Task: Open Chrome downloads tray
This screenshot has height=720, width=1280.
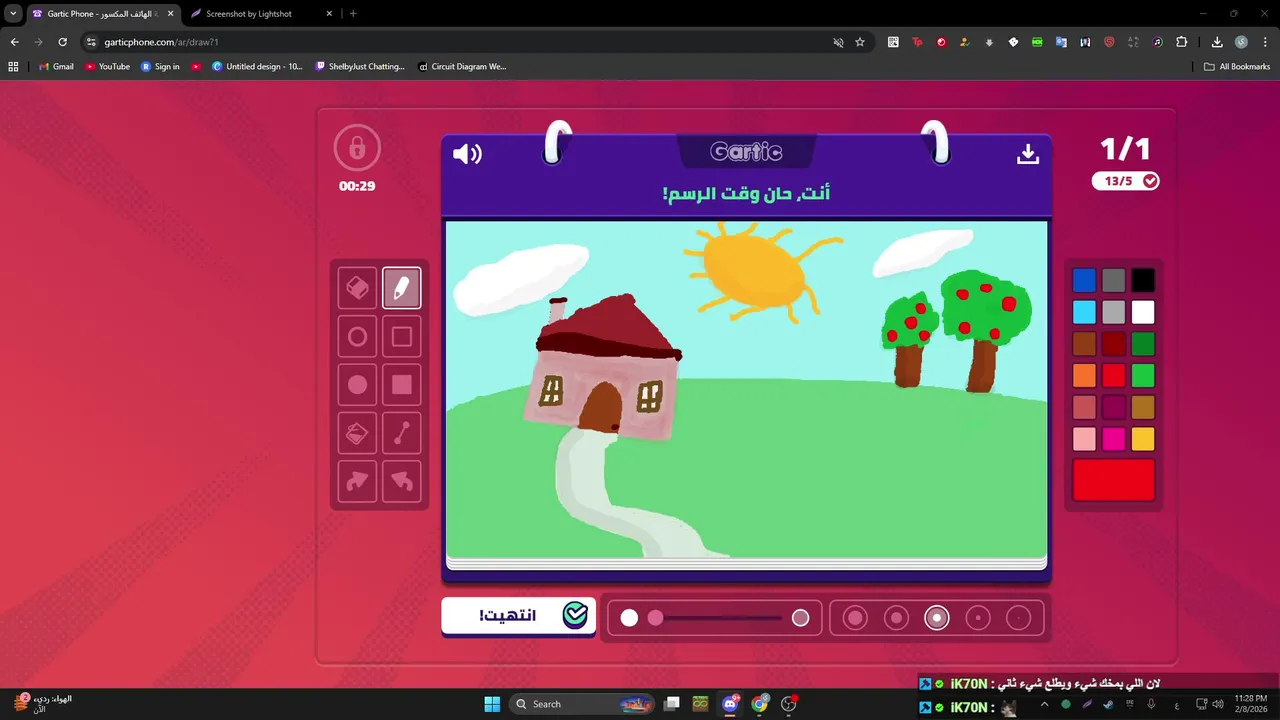Action: click(1217, 42)
